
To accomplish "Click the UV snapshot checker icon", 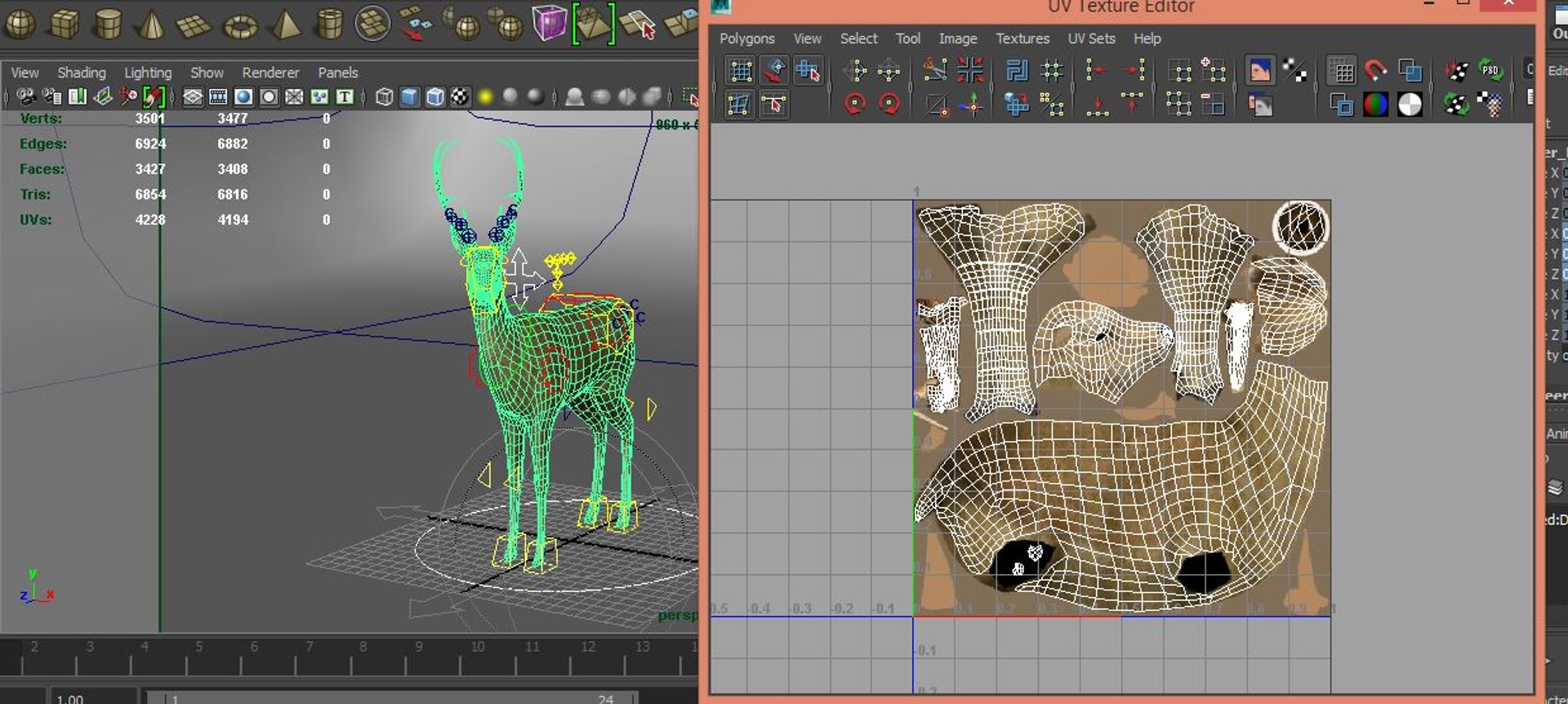I will coord(1491,105).
